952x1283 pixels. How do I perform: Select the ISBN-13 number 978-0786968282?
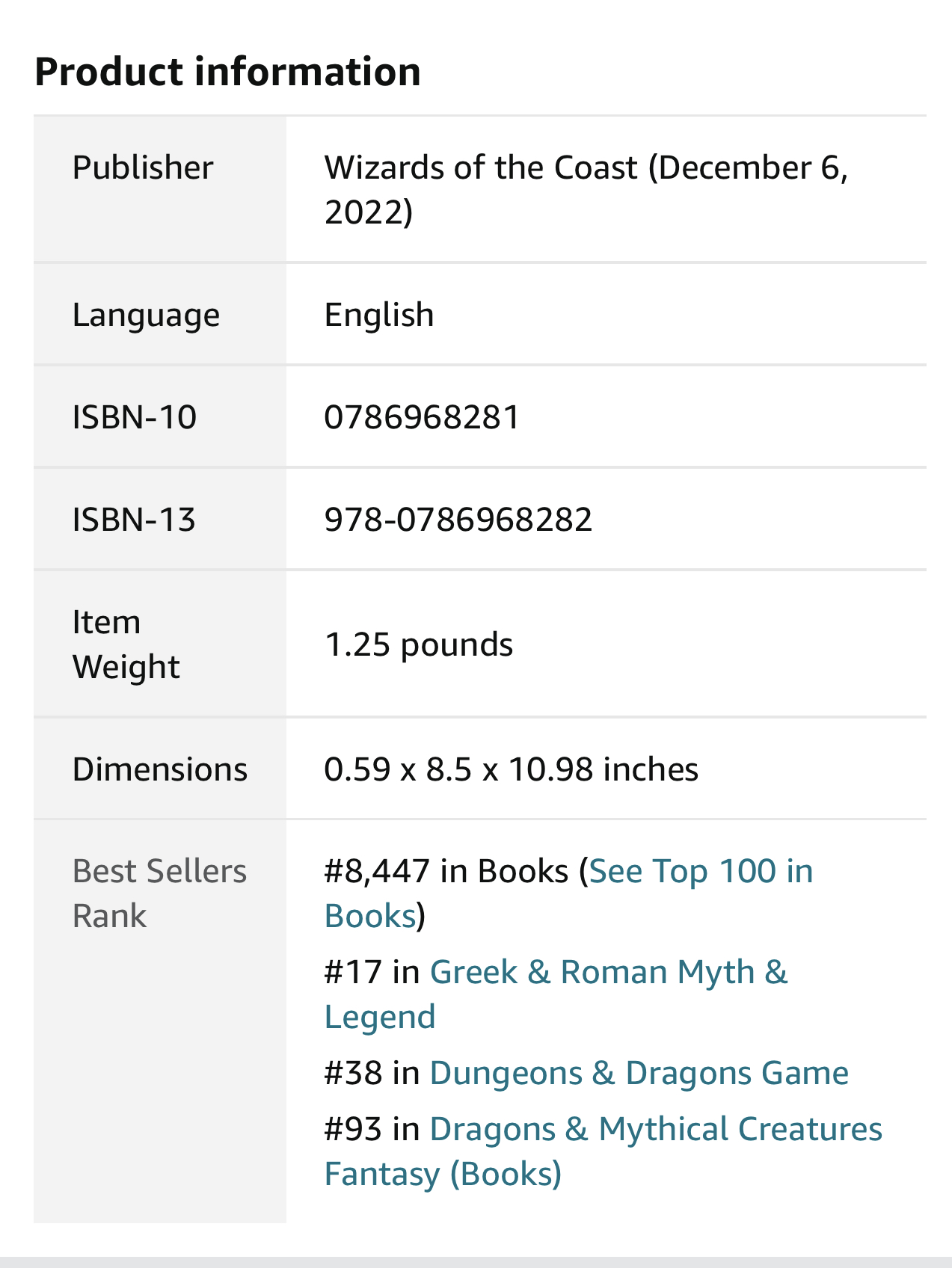pyautogui.click(x=458, y=520)
